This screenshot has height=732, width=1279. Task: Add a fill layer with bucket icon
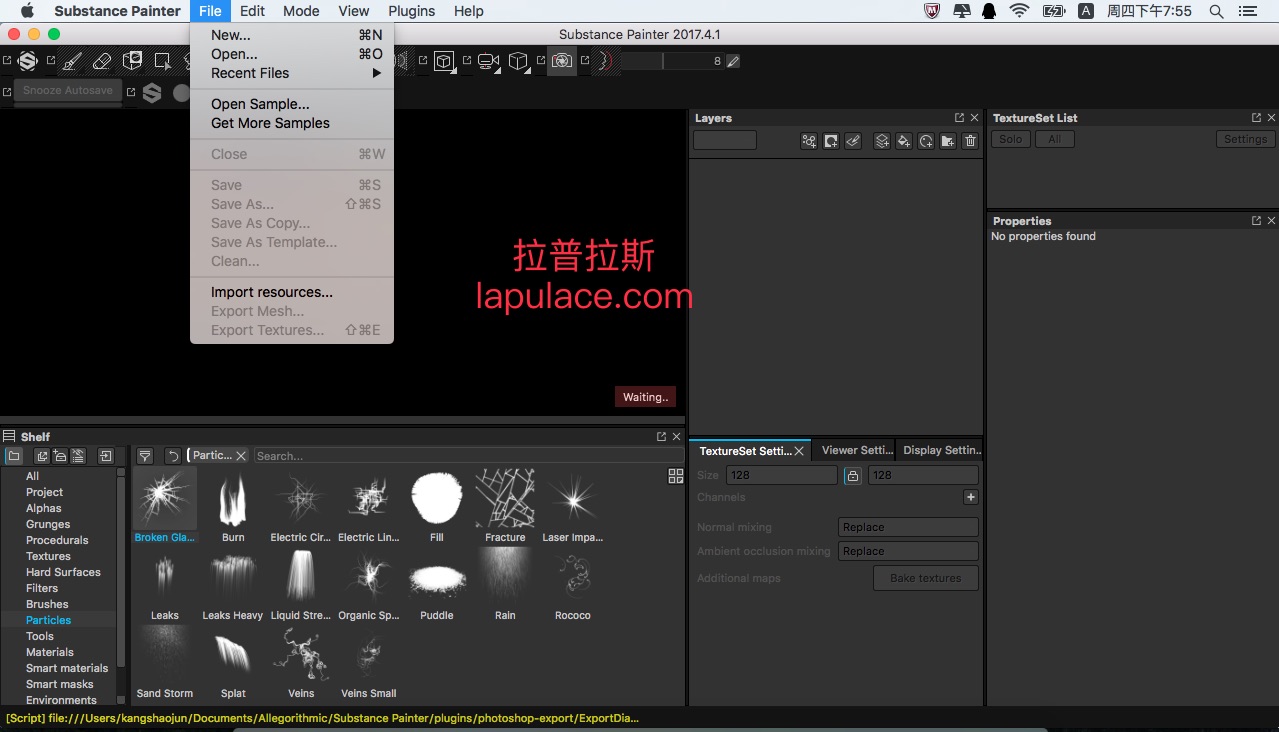(904, 141)
